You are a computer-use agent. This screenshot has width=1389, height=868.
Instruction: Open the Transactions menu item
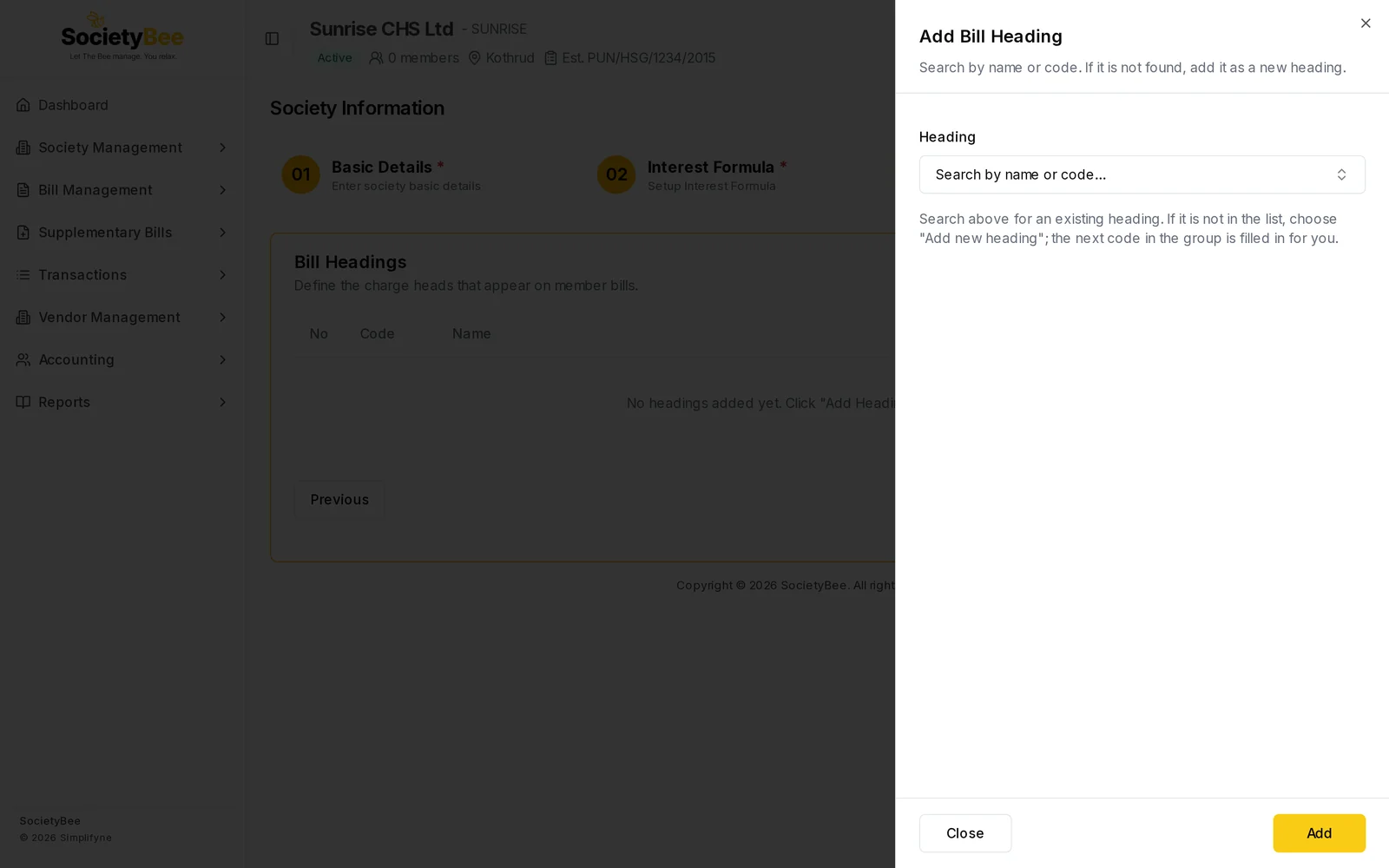122,275
